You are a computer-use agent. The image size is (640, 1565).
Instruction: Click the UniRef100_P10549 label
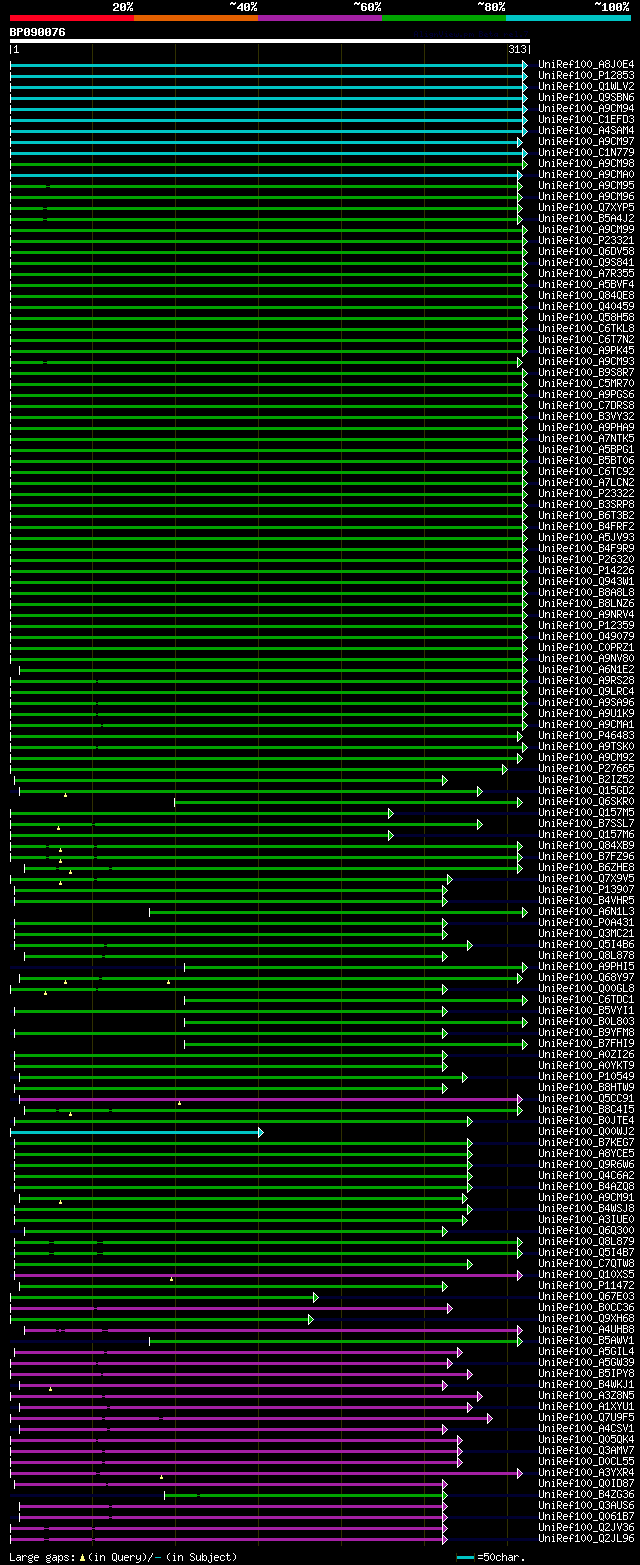click(x=586, y=1077)
